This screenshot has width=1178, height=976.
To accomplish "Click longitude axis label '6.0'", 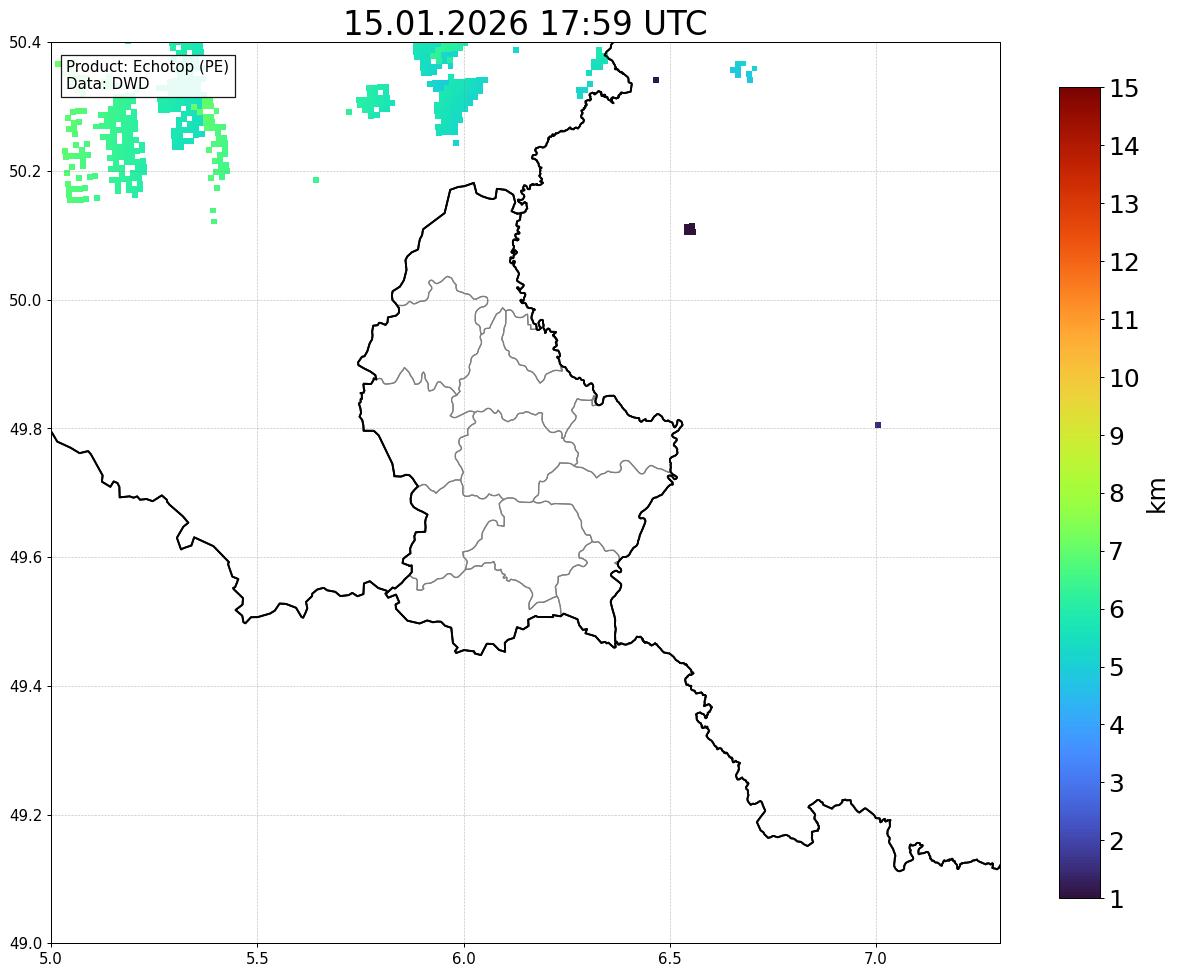I will click(x=464, y=959).
